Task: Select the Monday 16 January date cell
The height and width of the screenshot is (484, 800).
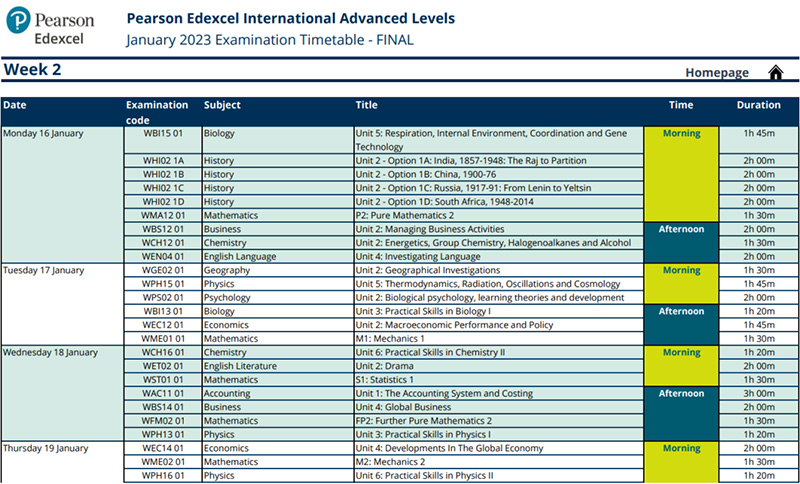Action: [44, 133]
